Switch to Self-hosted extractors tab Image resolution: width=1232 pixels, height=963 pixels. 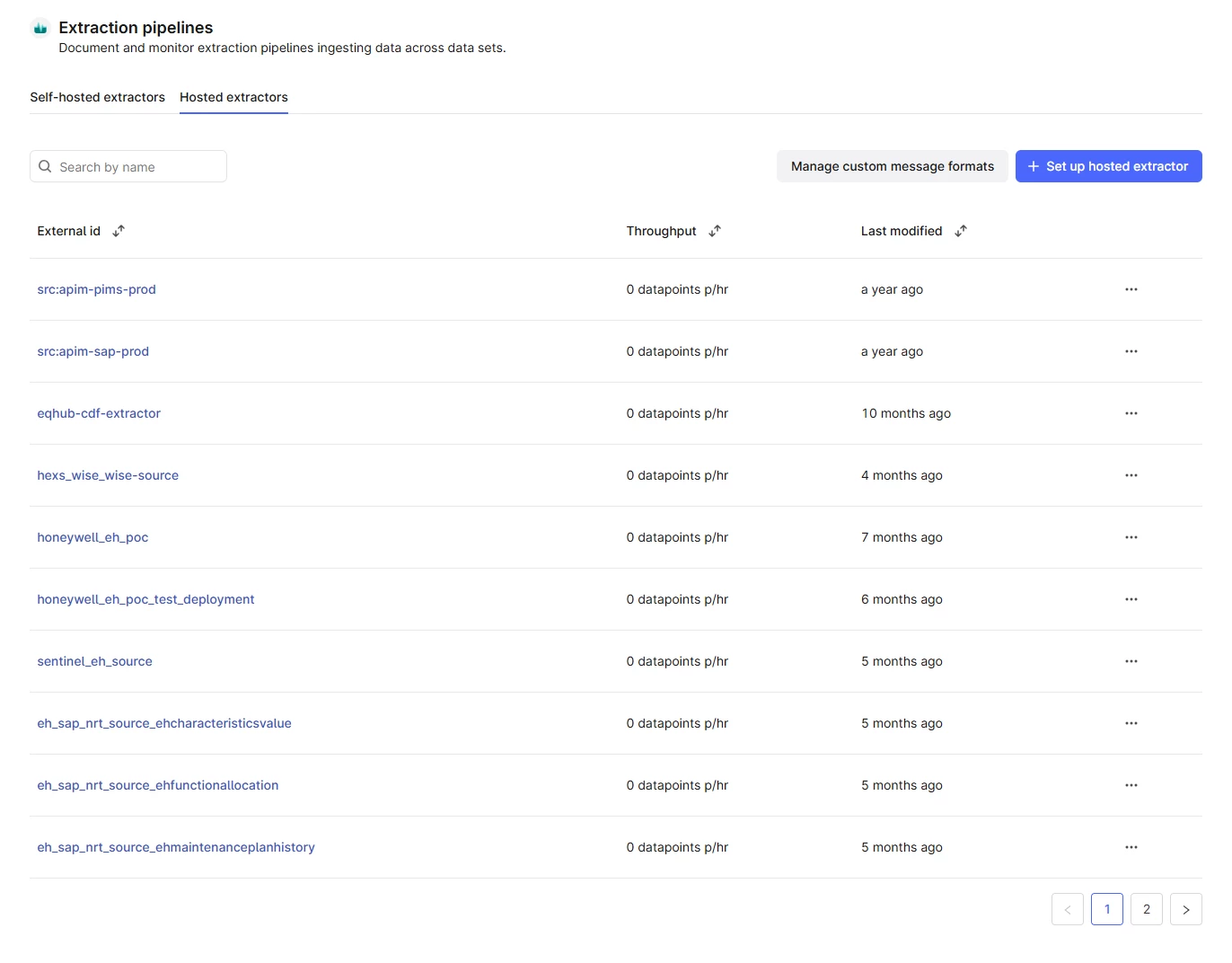click(97, 97)
